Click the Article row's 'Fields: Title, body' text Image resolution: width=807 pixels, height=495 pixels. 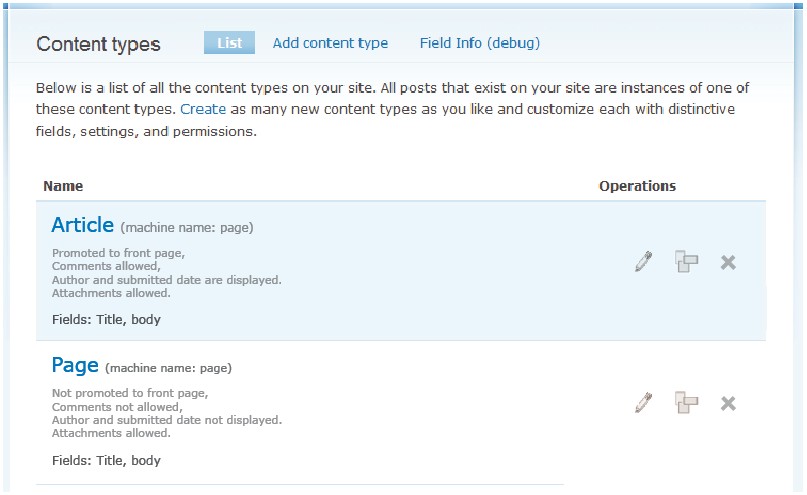tap(106, 320)
